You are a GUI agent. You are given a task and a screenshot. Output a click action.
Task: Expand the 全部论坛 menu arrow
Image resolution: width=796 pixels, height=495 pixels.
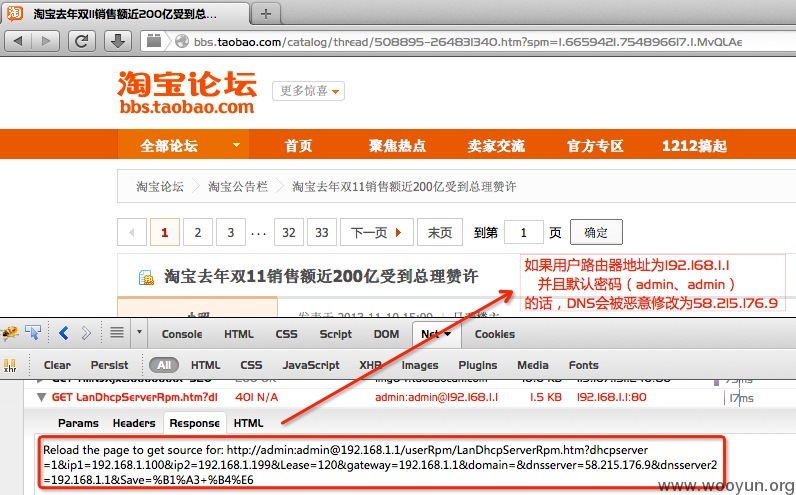click(x=236, y=145)
